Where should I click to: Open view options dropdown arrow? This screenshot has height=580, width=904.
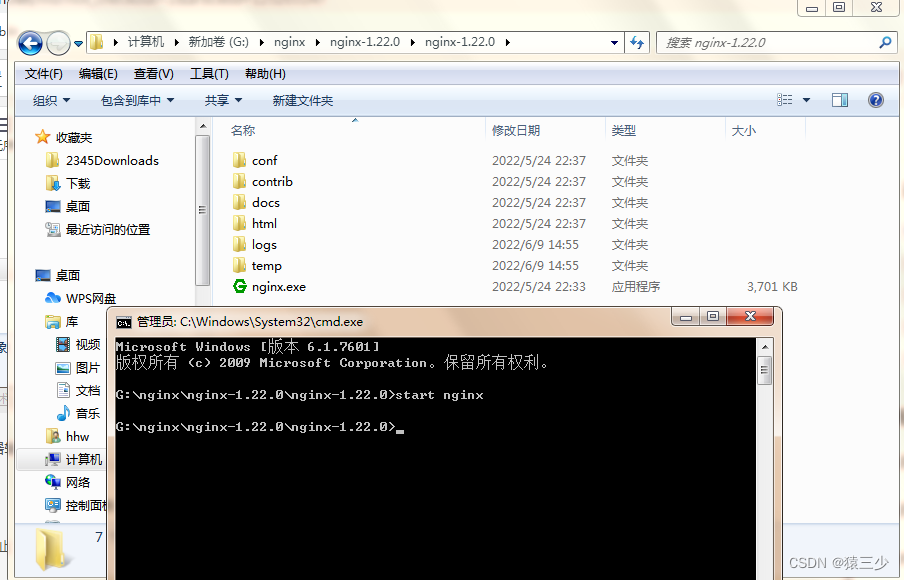(807, 100)
